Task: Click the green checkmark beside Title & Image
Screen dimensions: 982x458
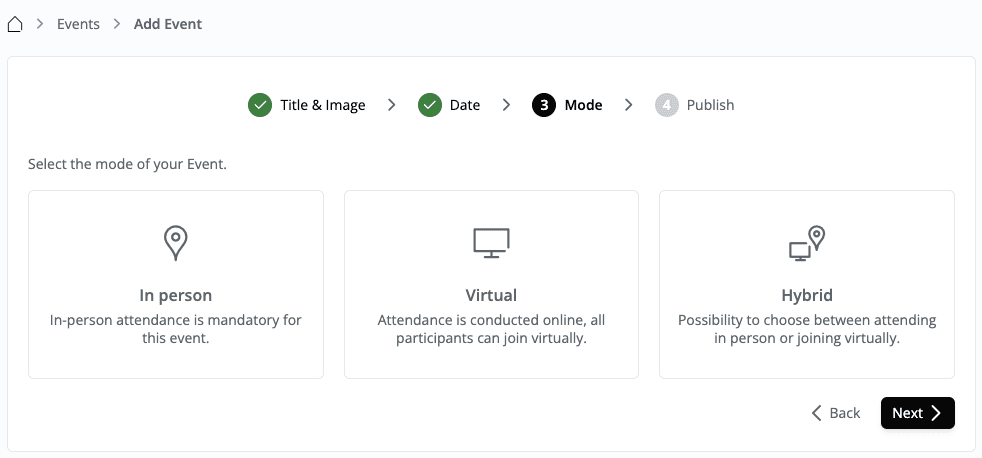Action: 260,105
